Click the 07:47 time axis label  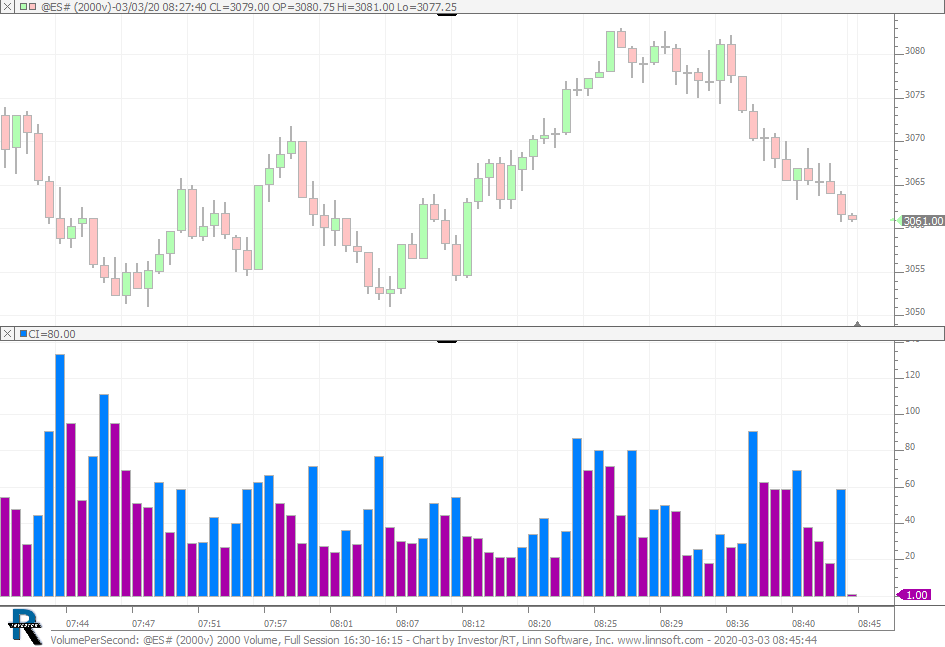tap(143, 624)
